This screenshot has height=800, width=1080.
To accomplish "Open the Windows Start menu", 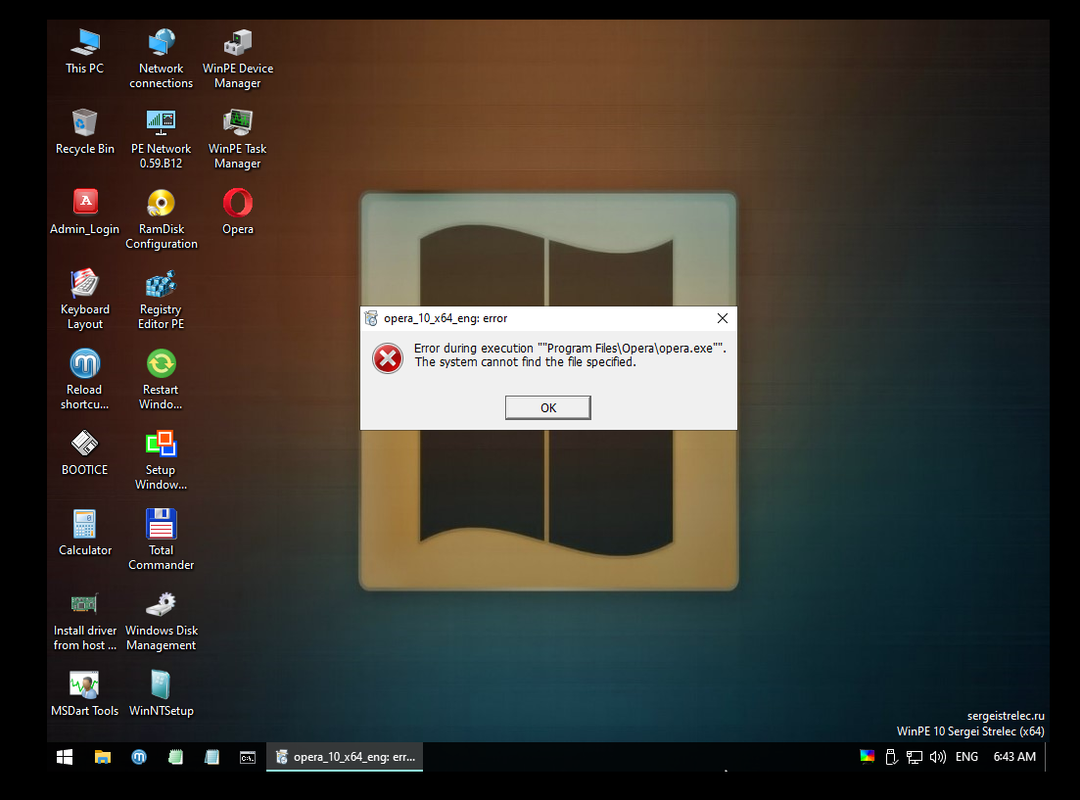I will 65,757.
